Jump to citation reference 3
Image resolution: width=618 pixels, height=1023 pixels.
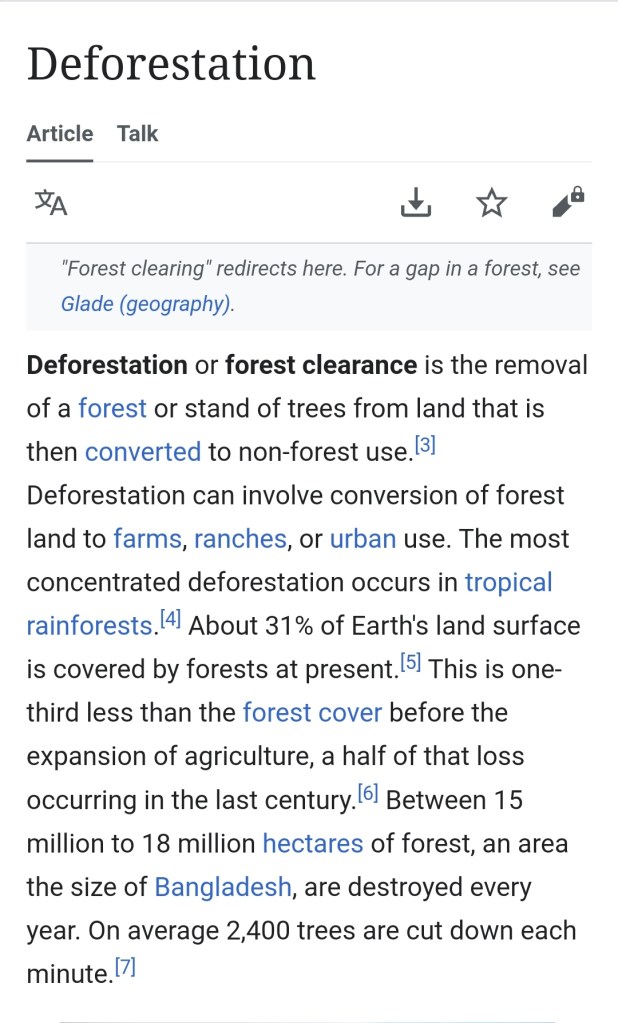pos(425,446)
